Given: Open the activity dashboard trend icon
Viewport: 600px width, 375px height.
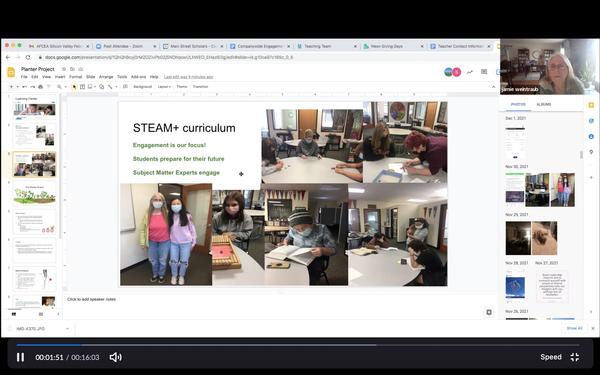Looking at the screenshot, I should (x=469, y=72).
